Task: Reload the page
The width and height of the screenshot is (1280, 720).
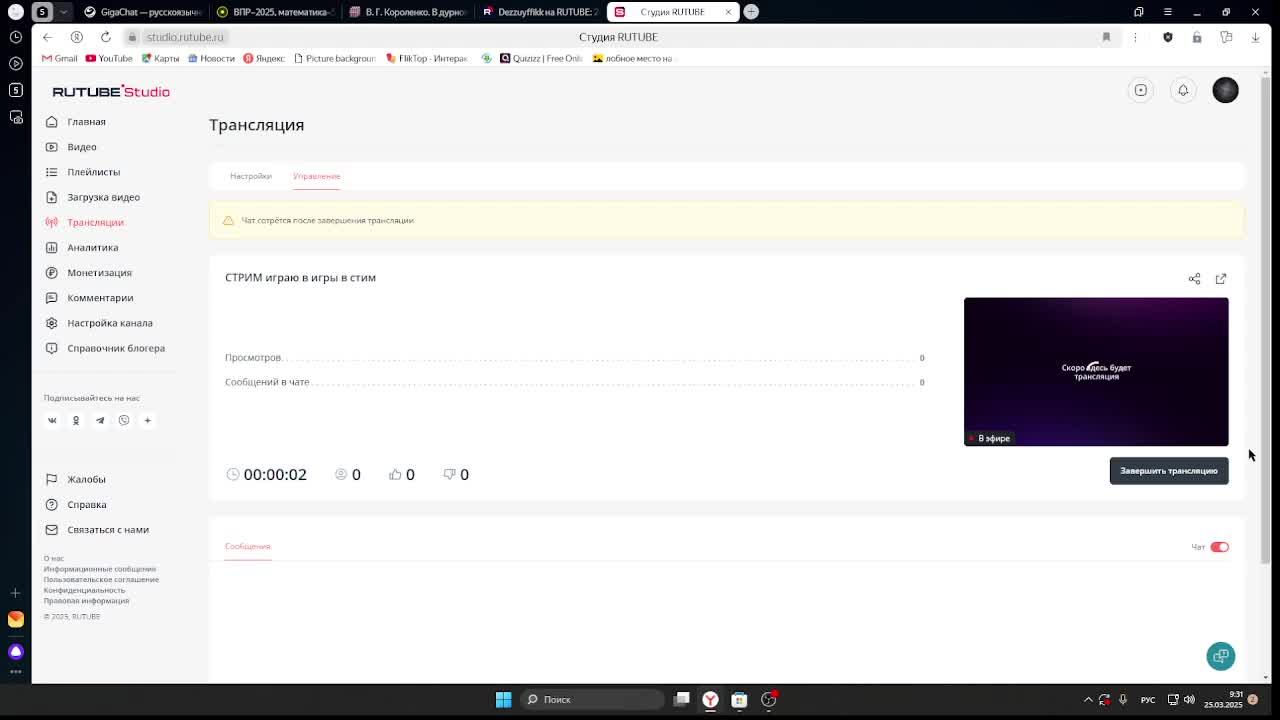Action: [105, 37]
